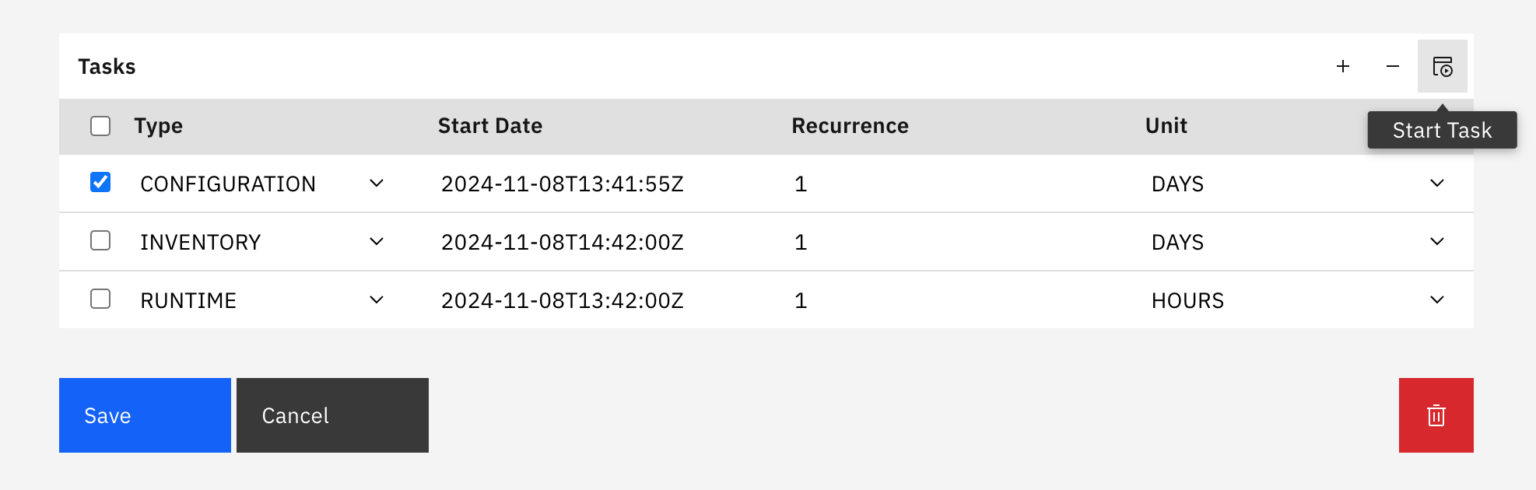Image resolution: width=1536 pixels, height=490 pixels.
Task: Click the Start Task icon
Action: point(1442,67)
